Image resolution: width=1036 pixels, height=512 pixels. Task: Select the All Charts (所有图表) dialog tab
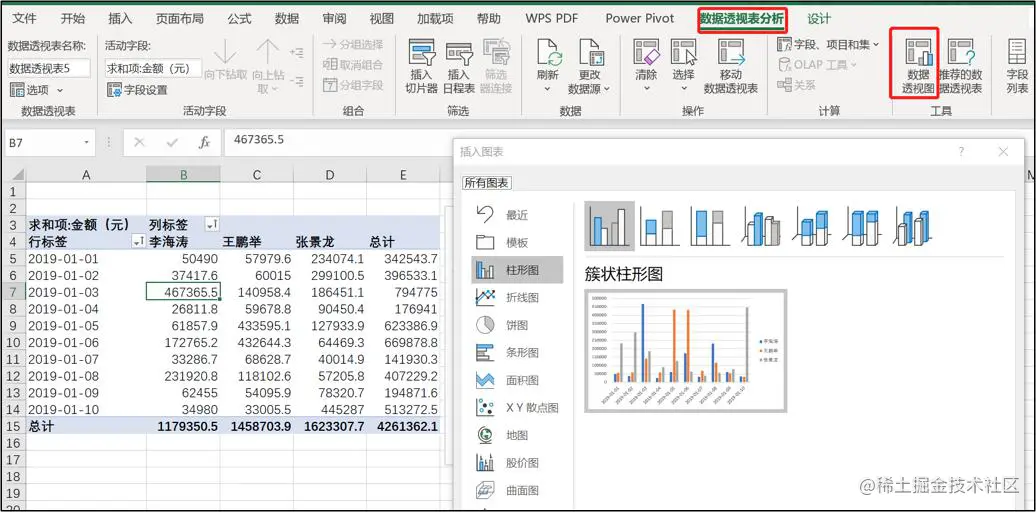(x=487, y=183)
